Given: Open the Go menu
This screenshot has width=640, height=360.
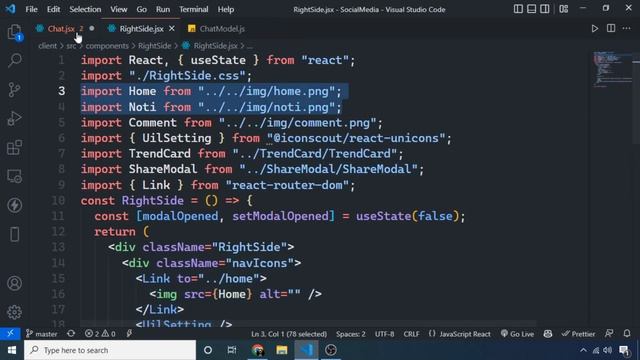Looking at the screenshot, I should tap(142, 9).
